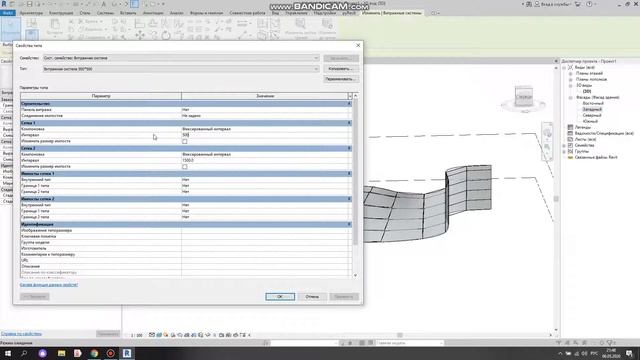Select the Modify arrow tool in ribbon
Screen dimensions: 640x360
coord(11,28)
